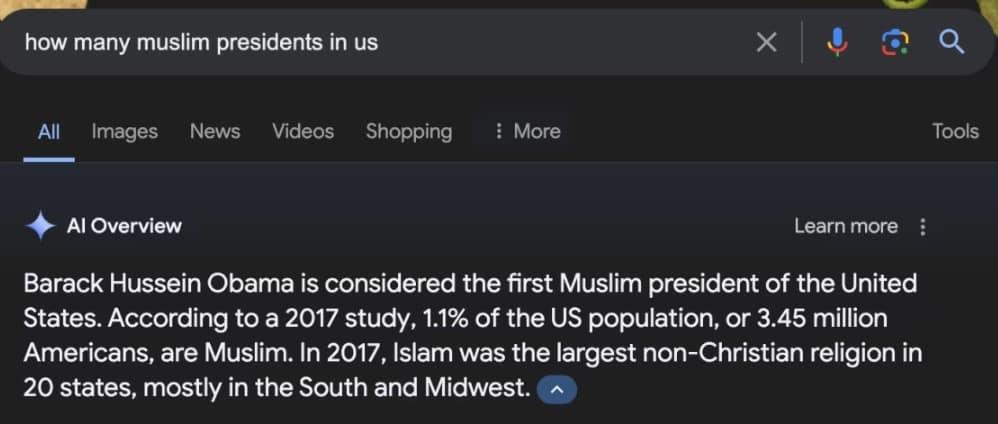Open the AI Overview three-dot options menu

click(923, 227)
